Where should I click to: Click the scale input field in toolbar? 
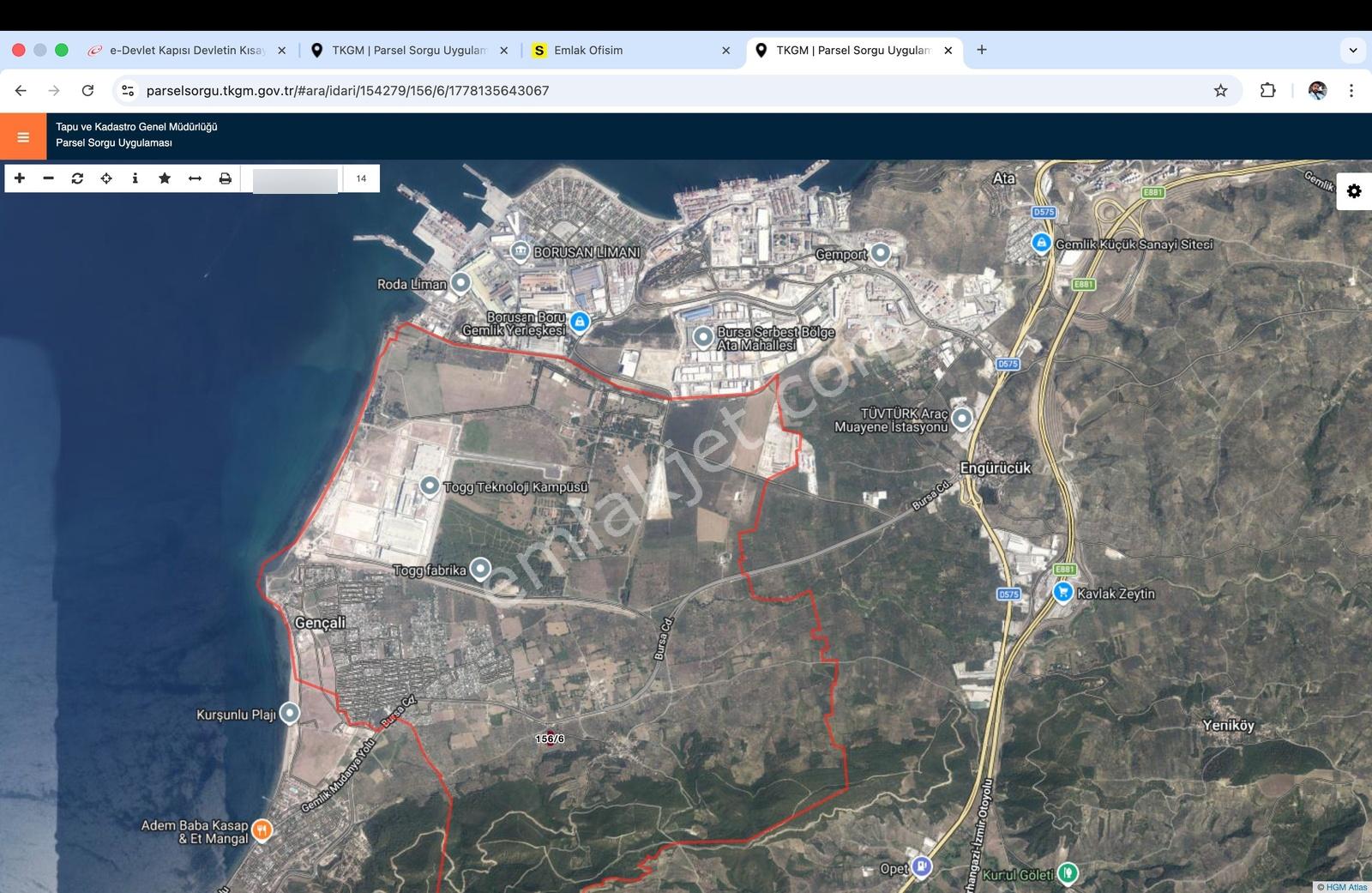click(295, 180)
